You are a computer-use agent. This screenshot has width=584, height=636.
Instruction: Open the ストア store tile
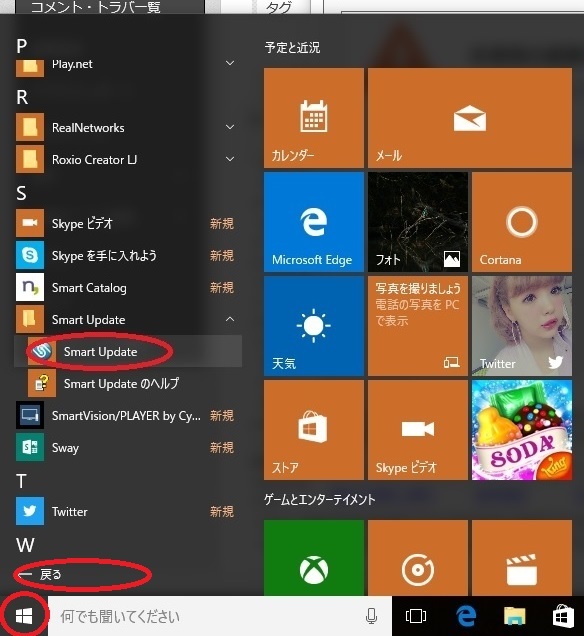(313, 430)
